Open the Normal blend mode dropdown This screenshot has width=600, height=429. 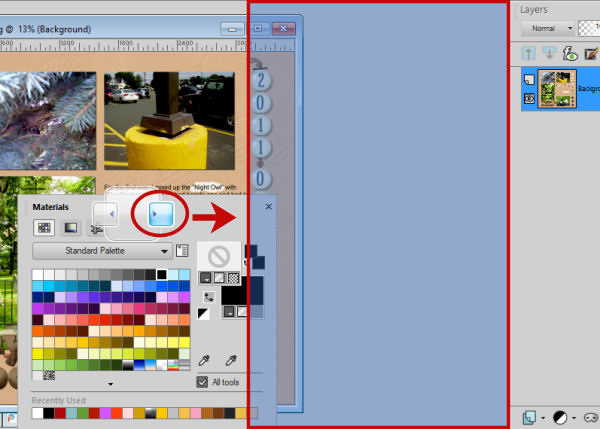(548, 29)
